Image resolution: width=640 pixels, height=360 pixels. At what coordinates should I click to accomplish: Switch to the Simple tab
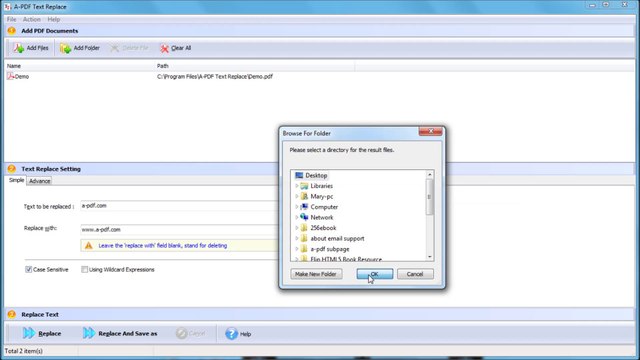[17, 180]
